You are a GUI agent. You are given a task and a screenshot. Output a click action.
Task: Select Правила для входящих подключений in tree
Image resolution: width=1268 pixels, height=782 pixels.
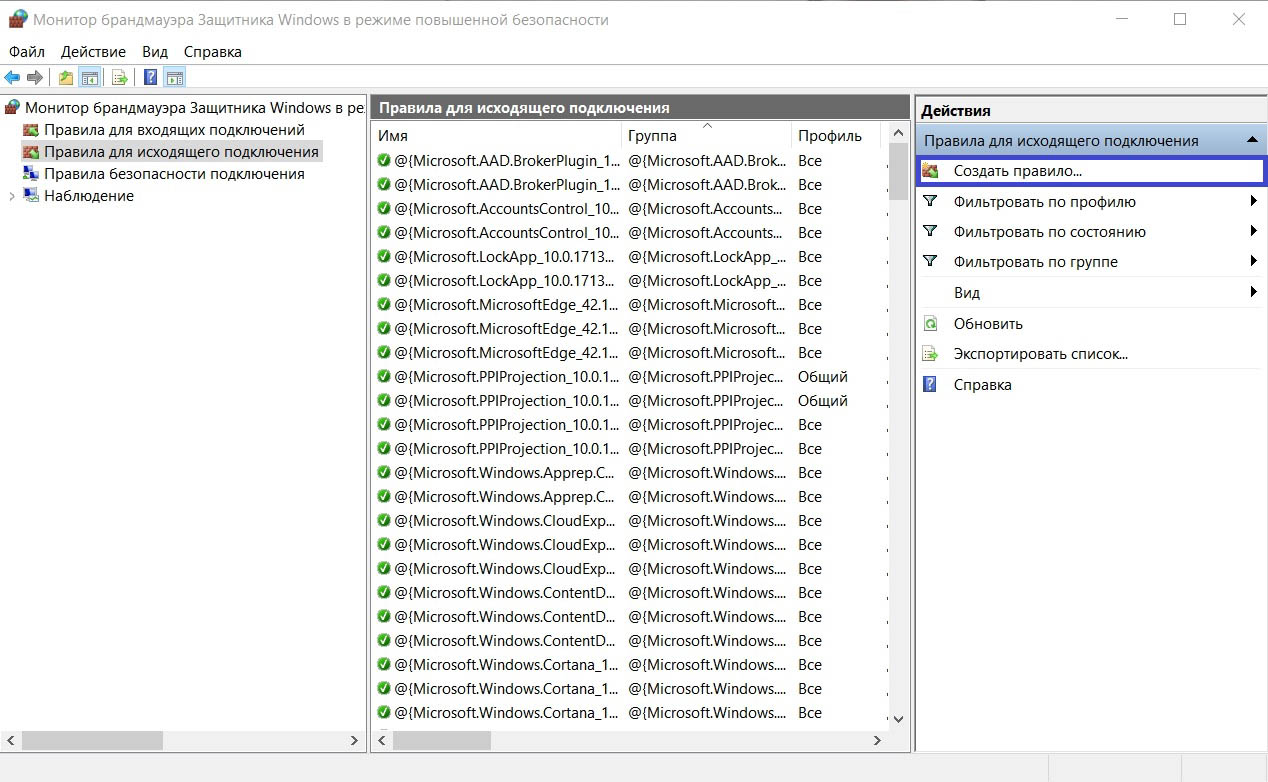click(x=174, y=130)
